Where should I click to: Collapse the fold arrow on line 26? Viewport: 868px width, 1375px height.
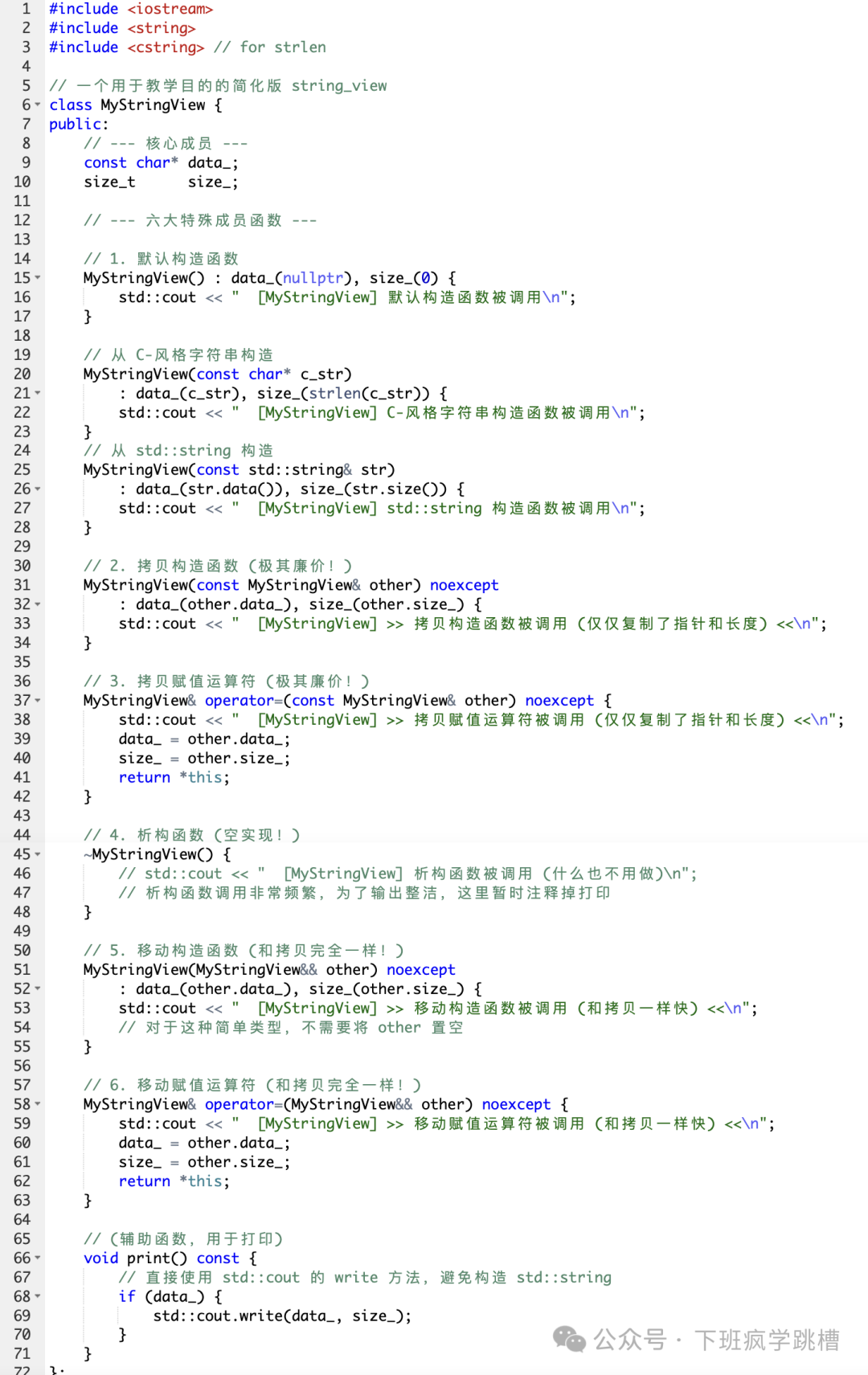37,489
